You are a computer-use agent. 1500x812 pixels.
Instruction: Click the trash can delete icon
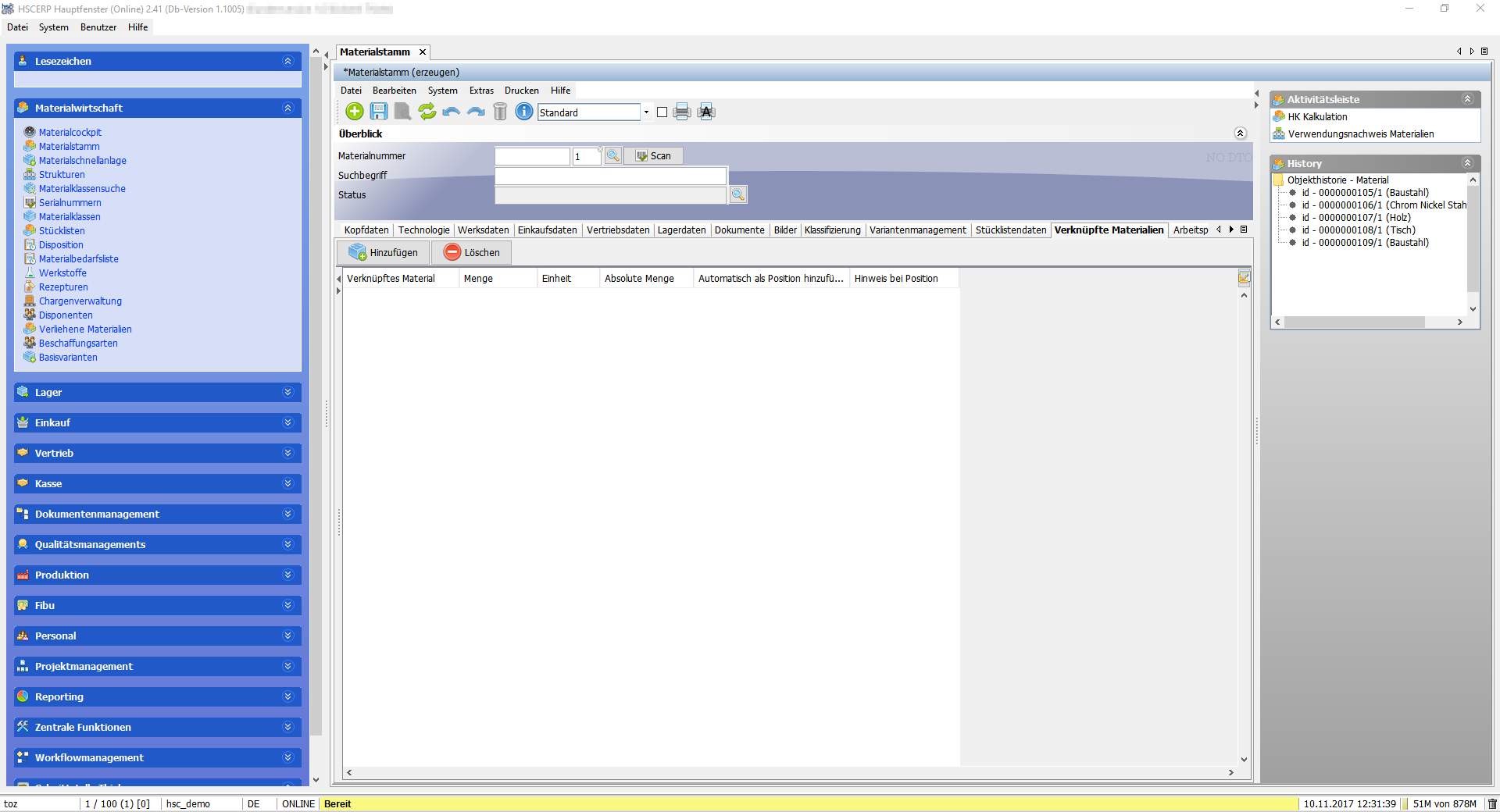click(x=500, y=112)
